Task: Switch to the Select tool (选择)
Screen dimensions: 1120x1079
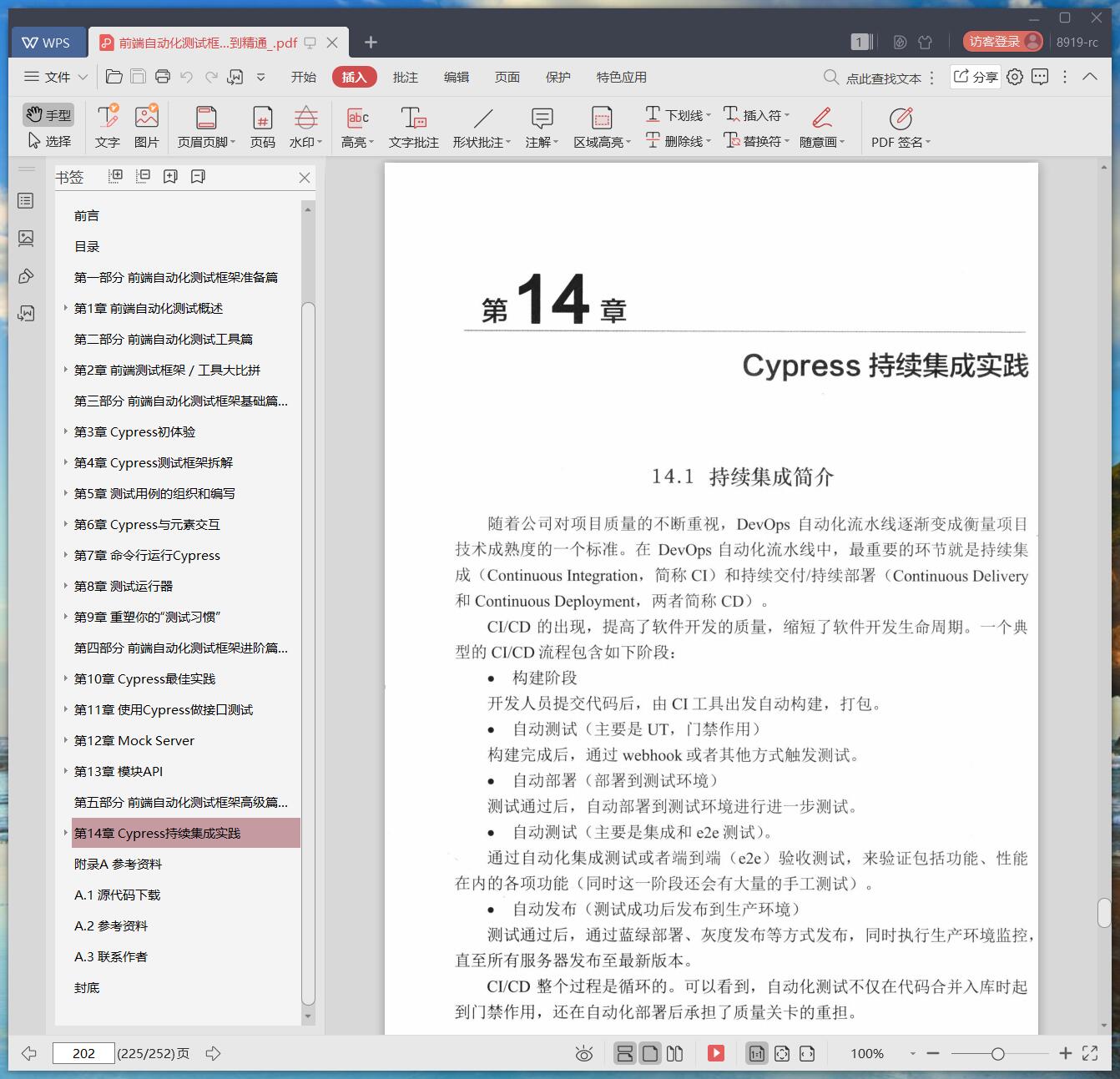Action: 48,141
